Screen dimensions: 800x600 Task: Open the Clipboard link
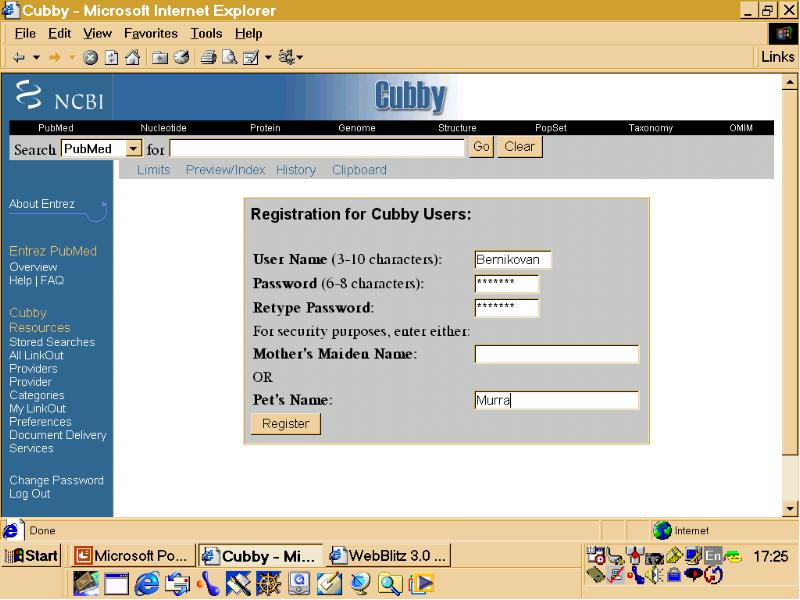[x=359, y=170]
